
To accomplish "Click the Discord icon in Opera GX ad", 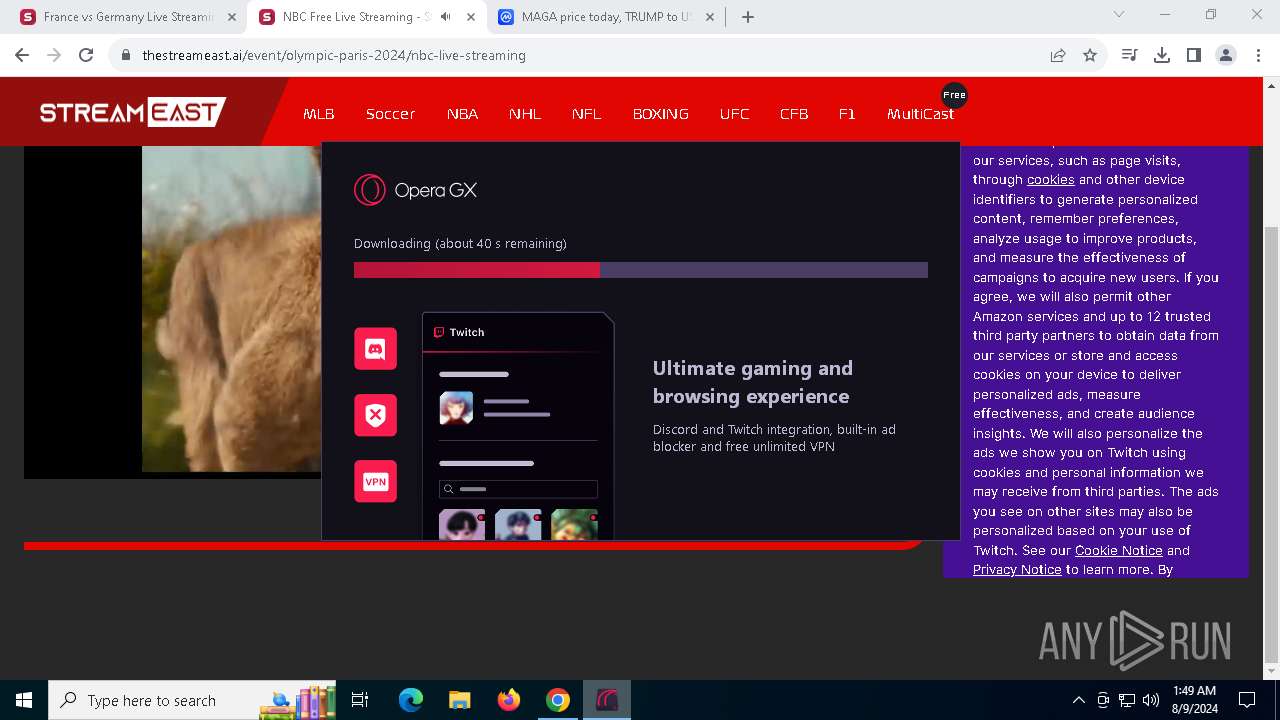I will (376, 349).
